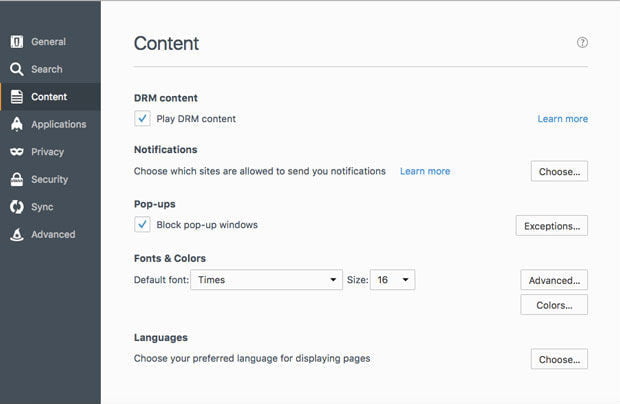620x404 pixels.
Task: Go to the Advanced section label
Action: click(x=53, y=234)
